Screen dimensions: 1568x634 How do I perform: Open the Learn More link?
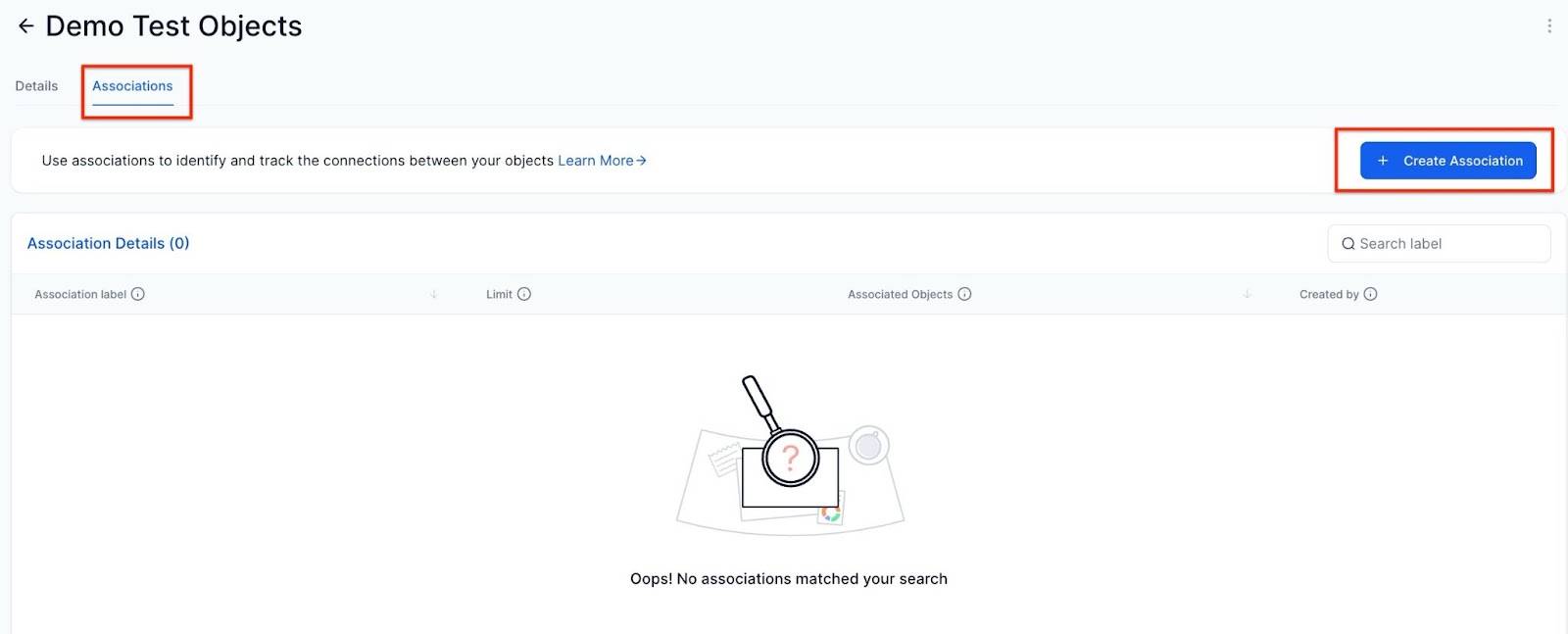pos(601,161)
